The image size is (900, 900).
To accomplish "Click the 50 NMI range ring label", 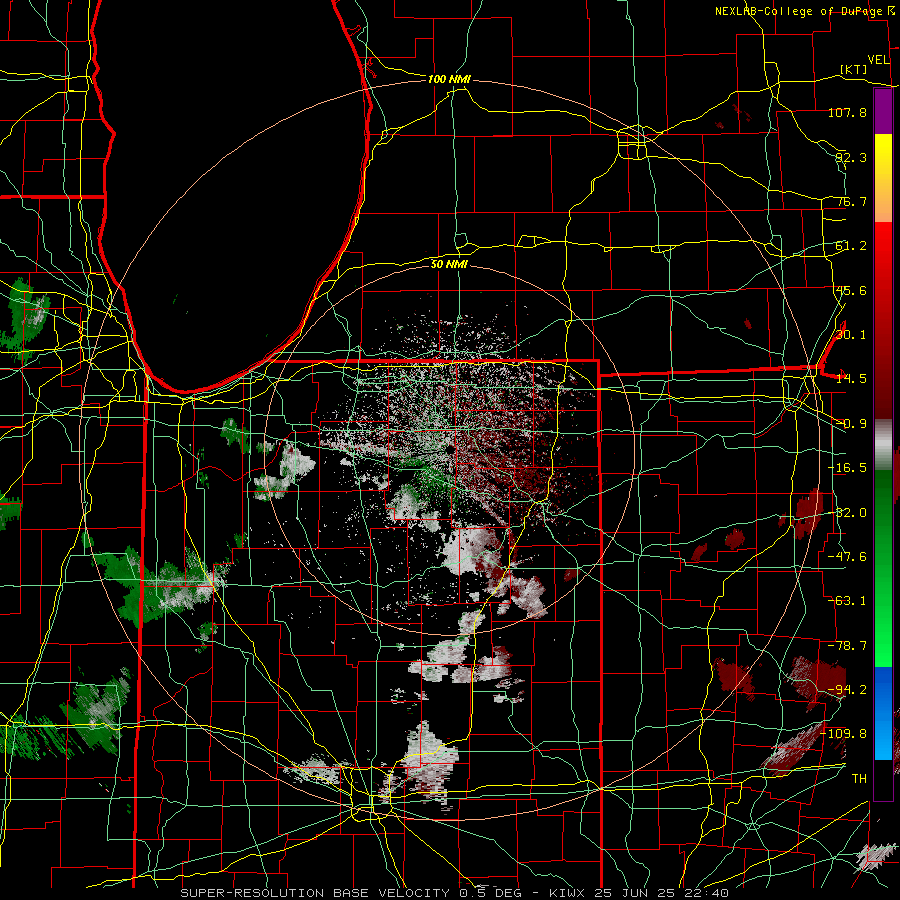I will (449, 264).
